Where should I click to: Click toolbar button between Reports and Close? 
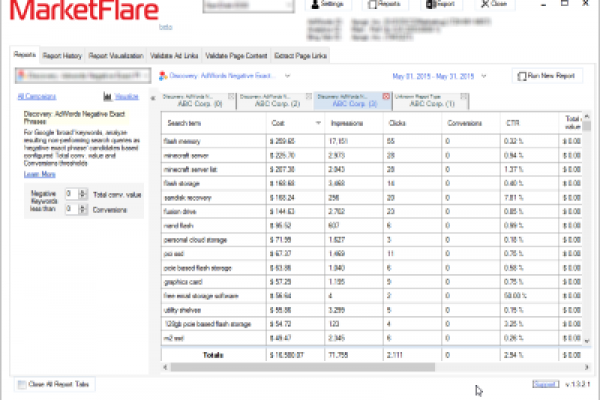point(441,4)
